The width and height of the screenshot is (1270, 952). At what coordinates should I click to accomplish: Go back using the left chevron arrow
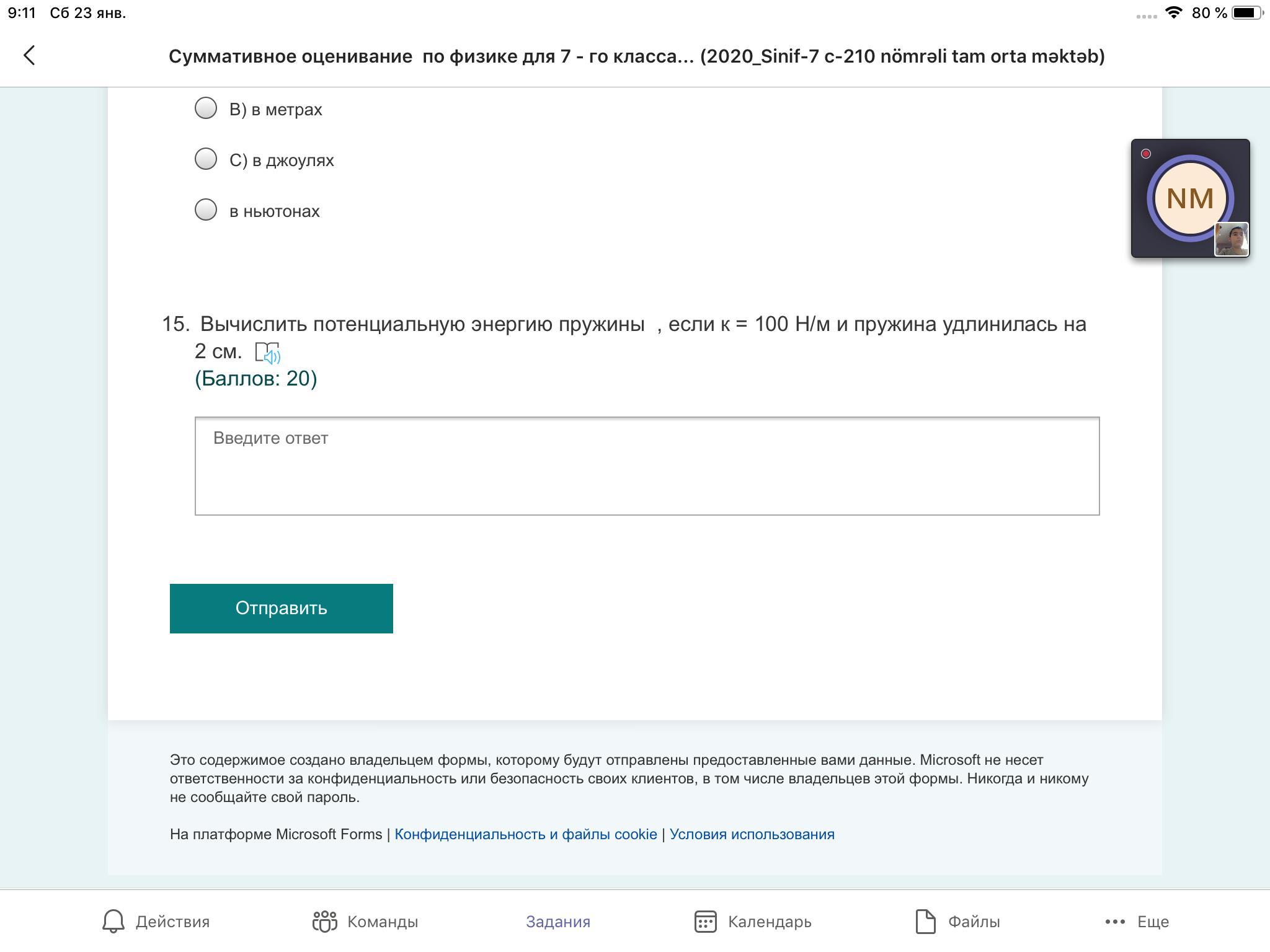[x=29, y=56]
